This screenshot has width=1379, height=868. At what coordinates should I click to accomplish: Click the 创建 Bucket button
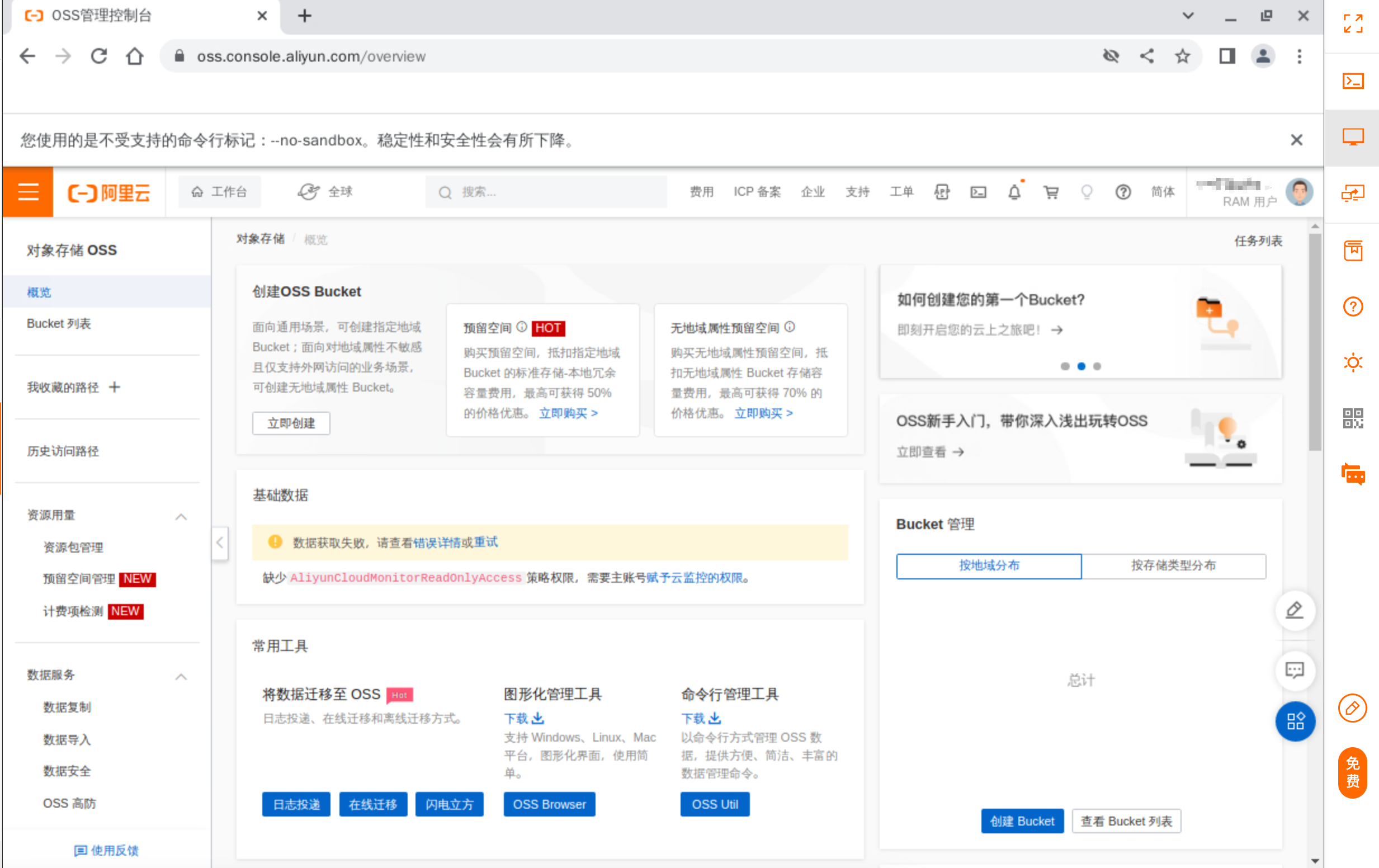1022,821
